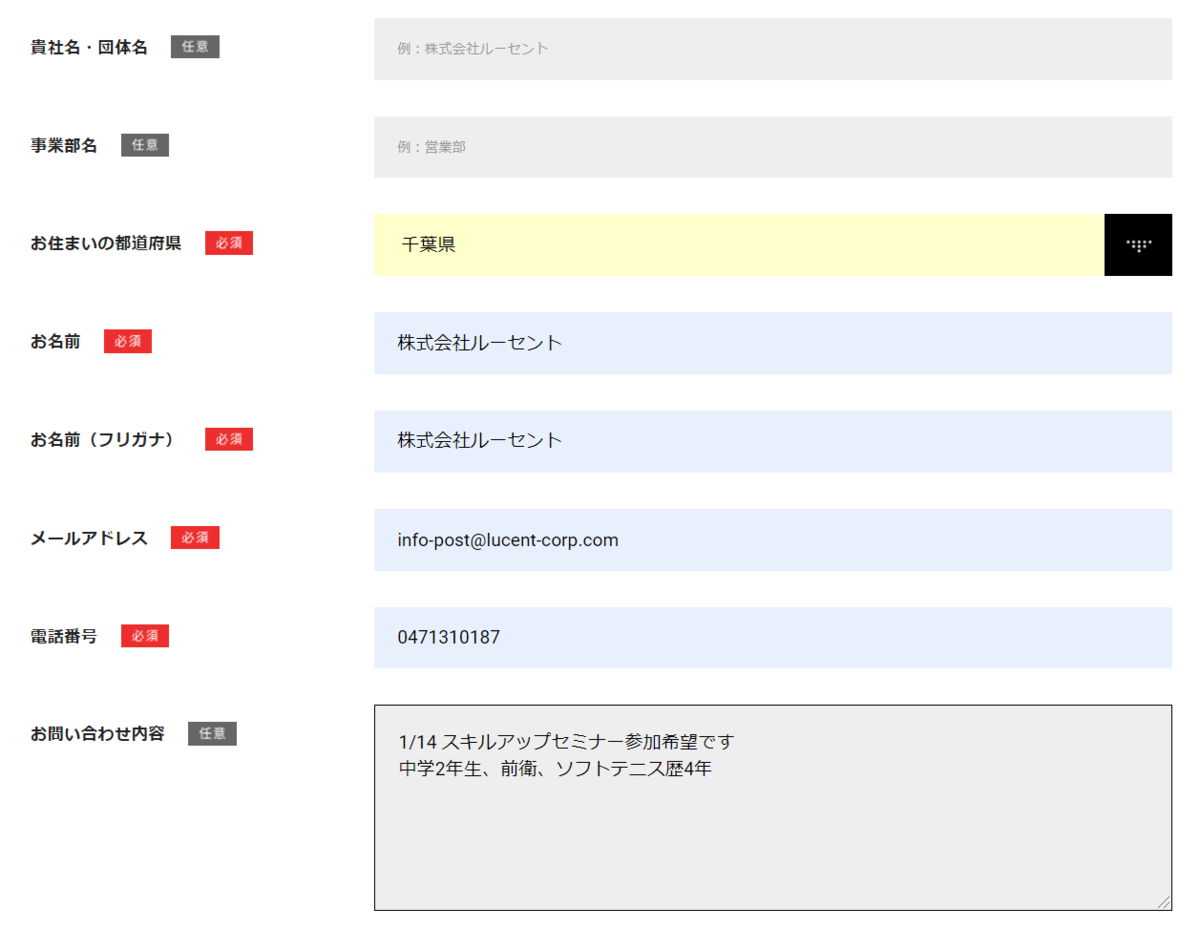
Task: Click the 必須 badge next to メールアドレス
Action: pos(195,538)
